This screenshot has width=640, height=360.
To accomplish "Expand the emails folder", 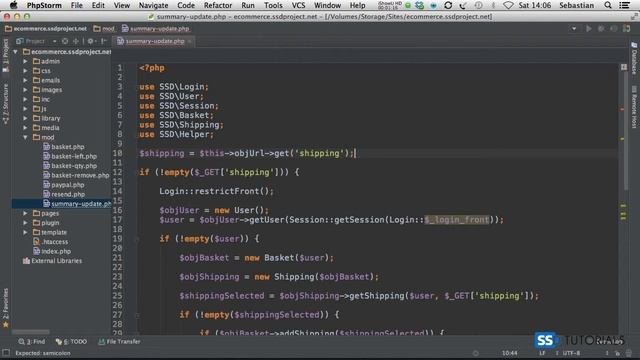I will (25, 80).
